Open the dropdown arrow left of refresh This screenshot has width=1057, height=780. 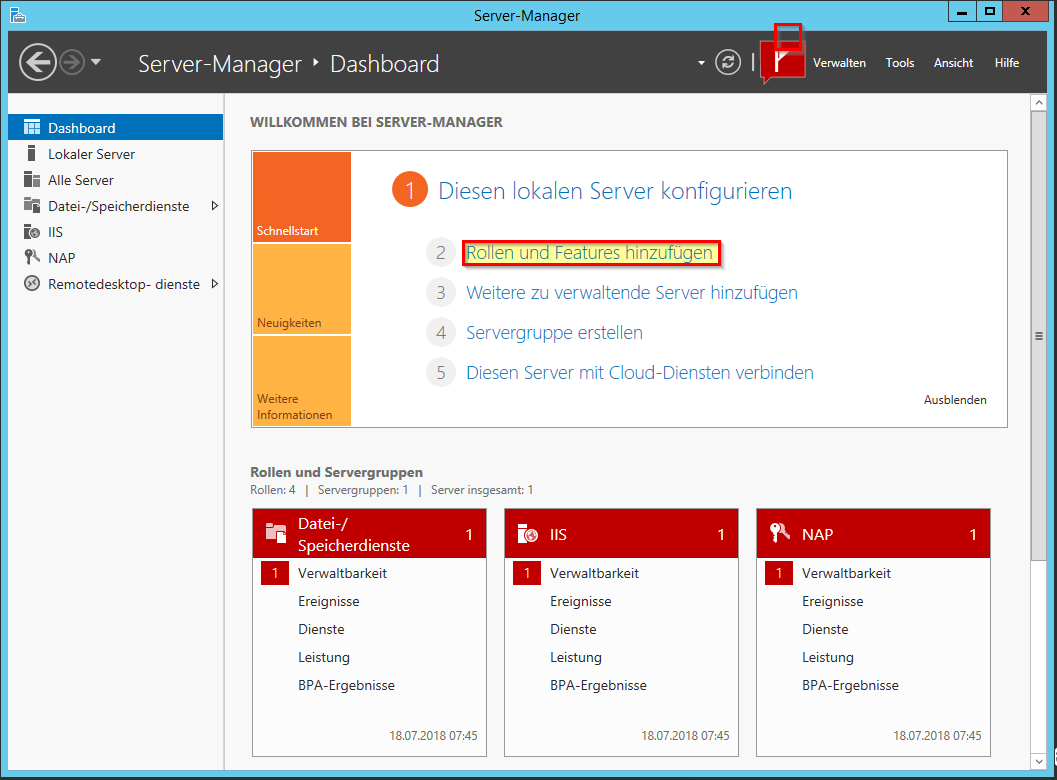tap(701, 63)
